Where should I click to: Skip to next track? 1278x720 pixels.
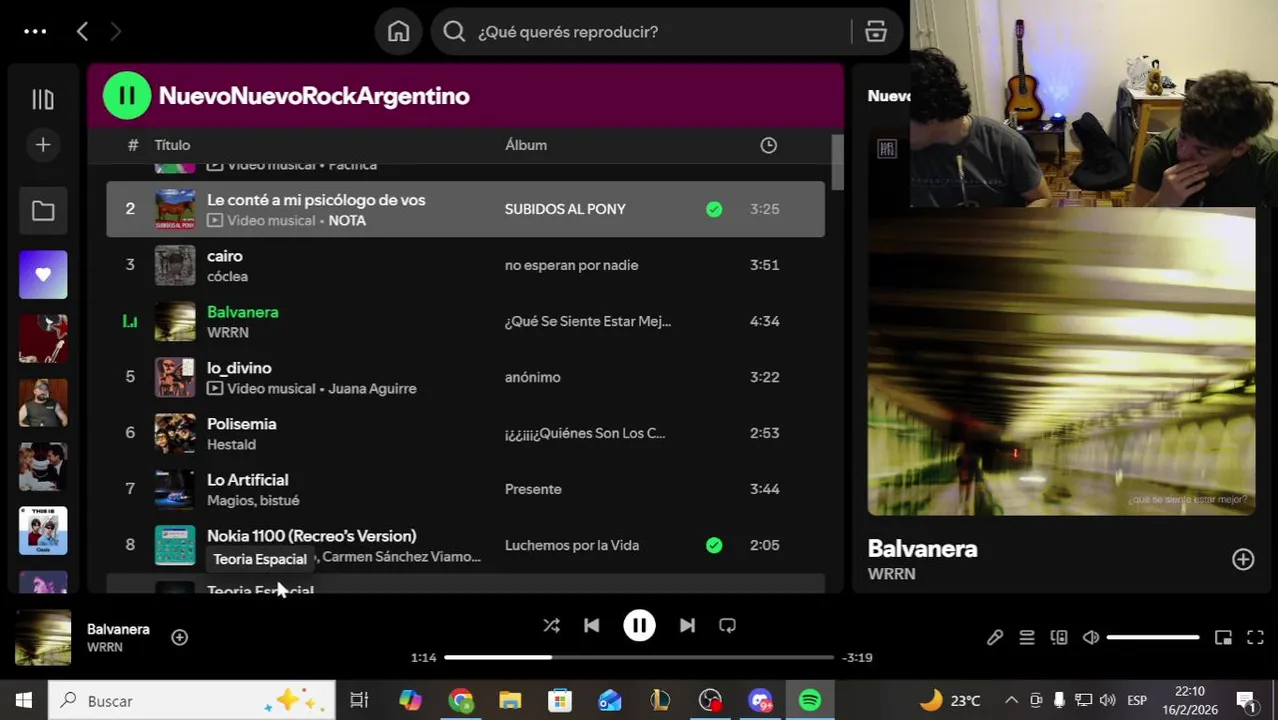coord(687,626)
